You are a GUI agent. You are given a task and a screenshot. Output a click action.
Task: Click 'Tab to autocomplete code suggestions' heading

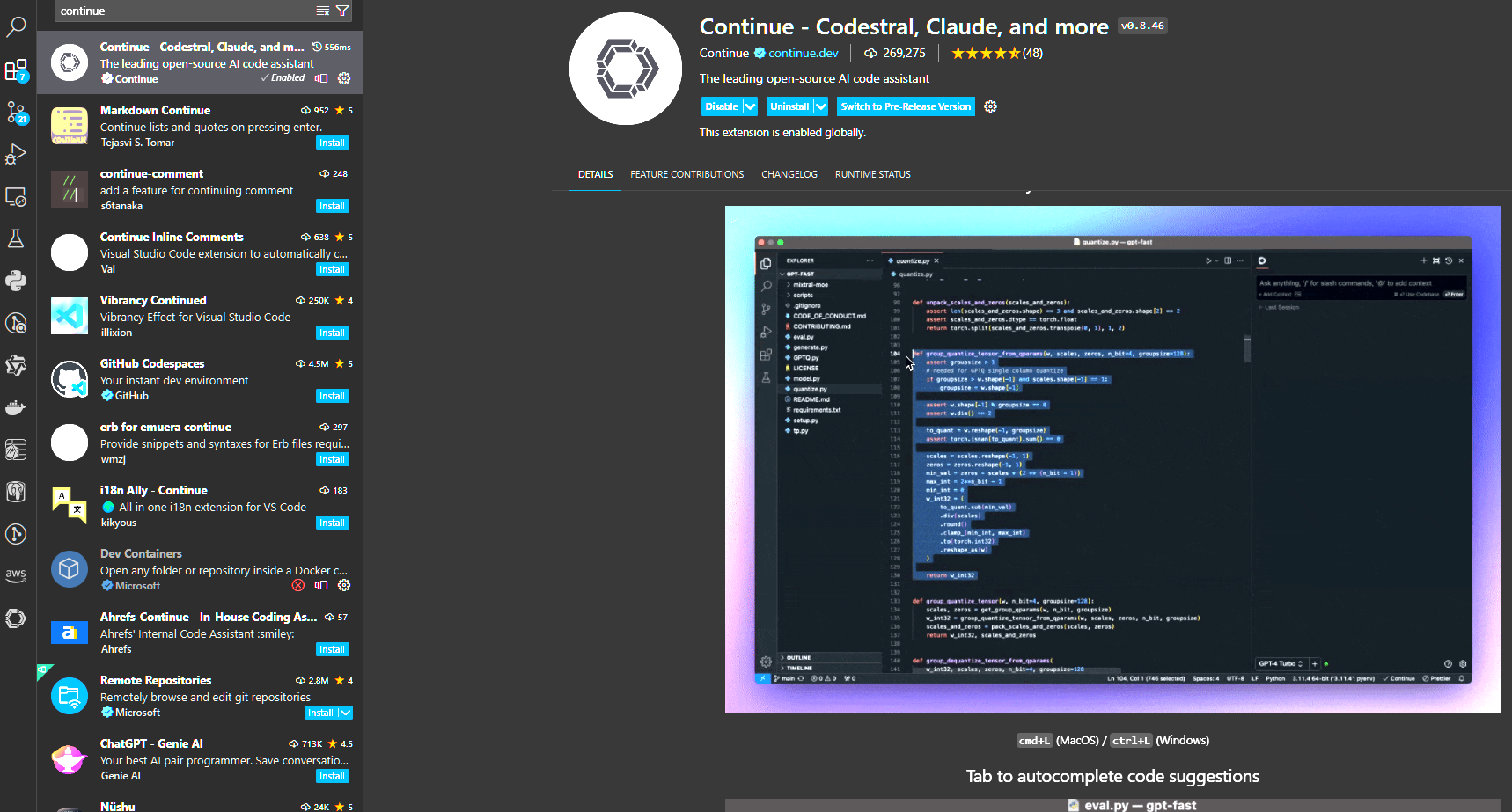pyautogui.click(x=1112, y=776)
